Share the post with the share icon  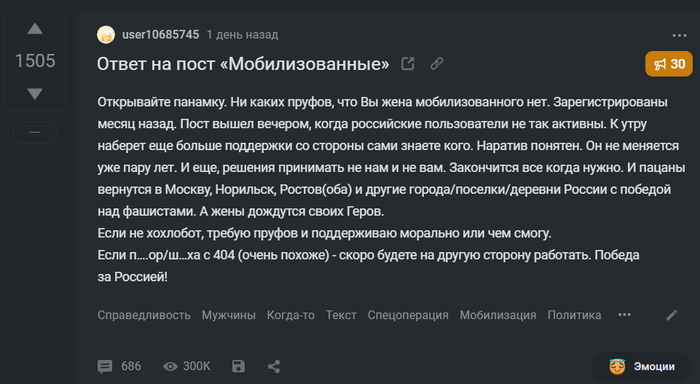(274, 367)
